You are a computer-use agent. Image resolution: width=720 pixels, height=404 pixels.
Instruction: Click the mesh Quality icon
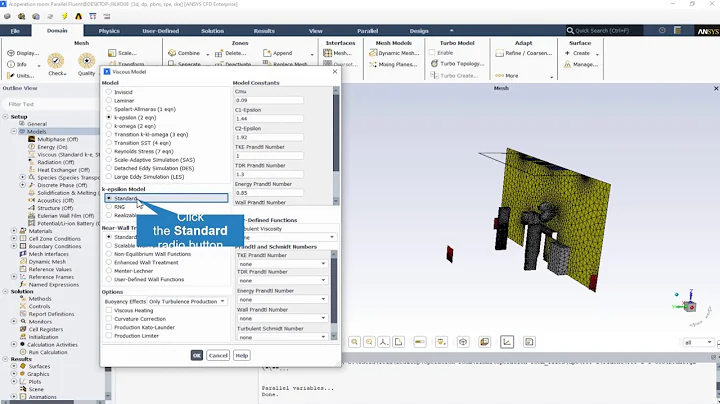click(86, 61)
